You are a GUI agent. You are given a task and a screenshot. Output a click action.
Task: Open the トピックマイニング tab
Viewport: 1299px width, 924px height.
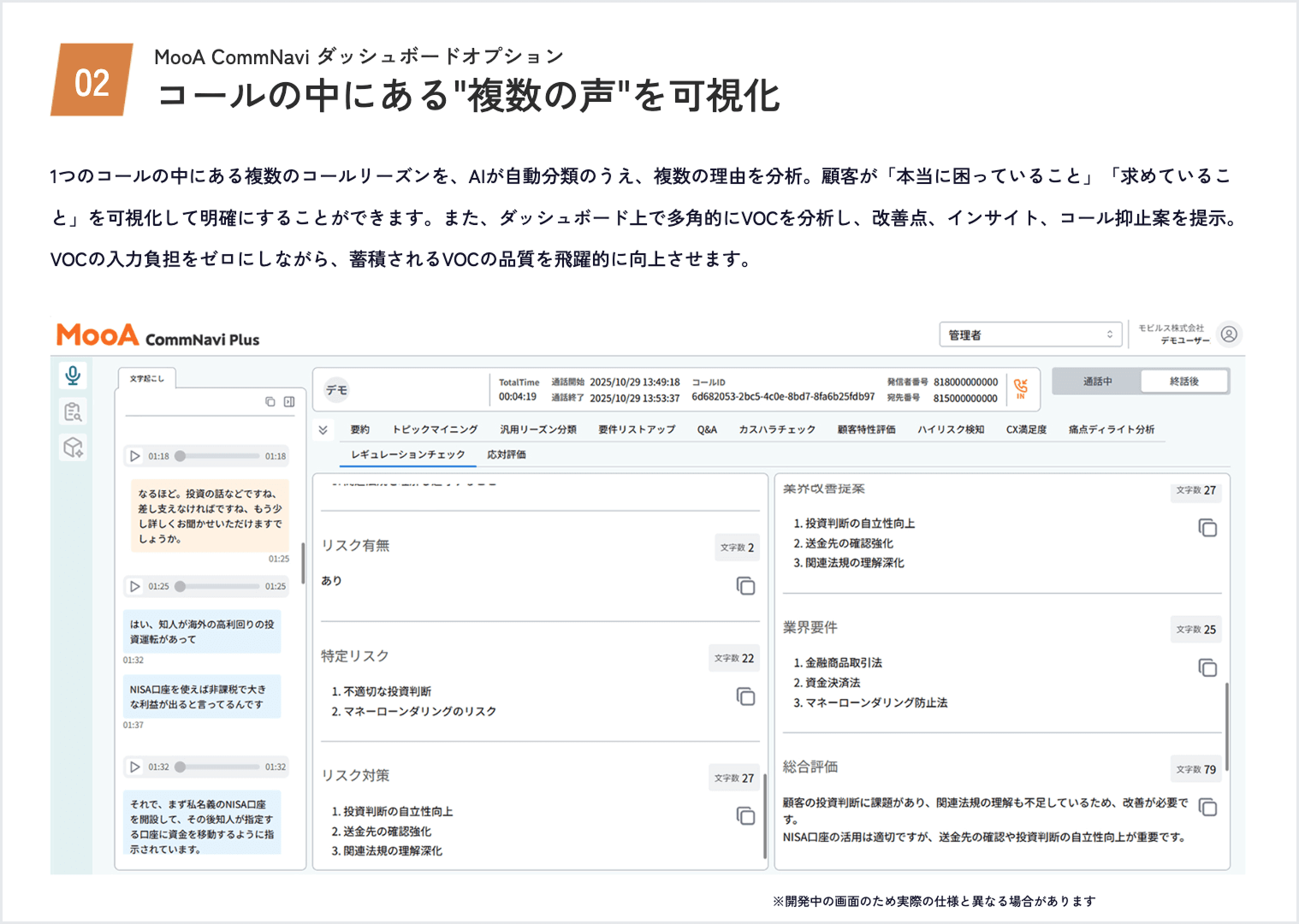coord(435,429)
